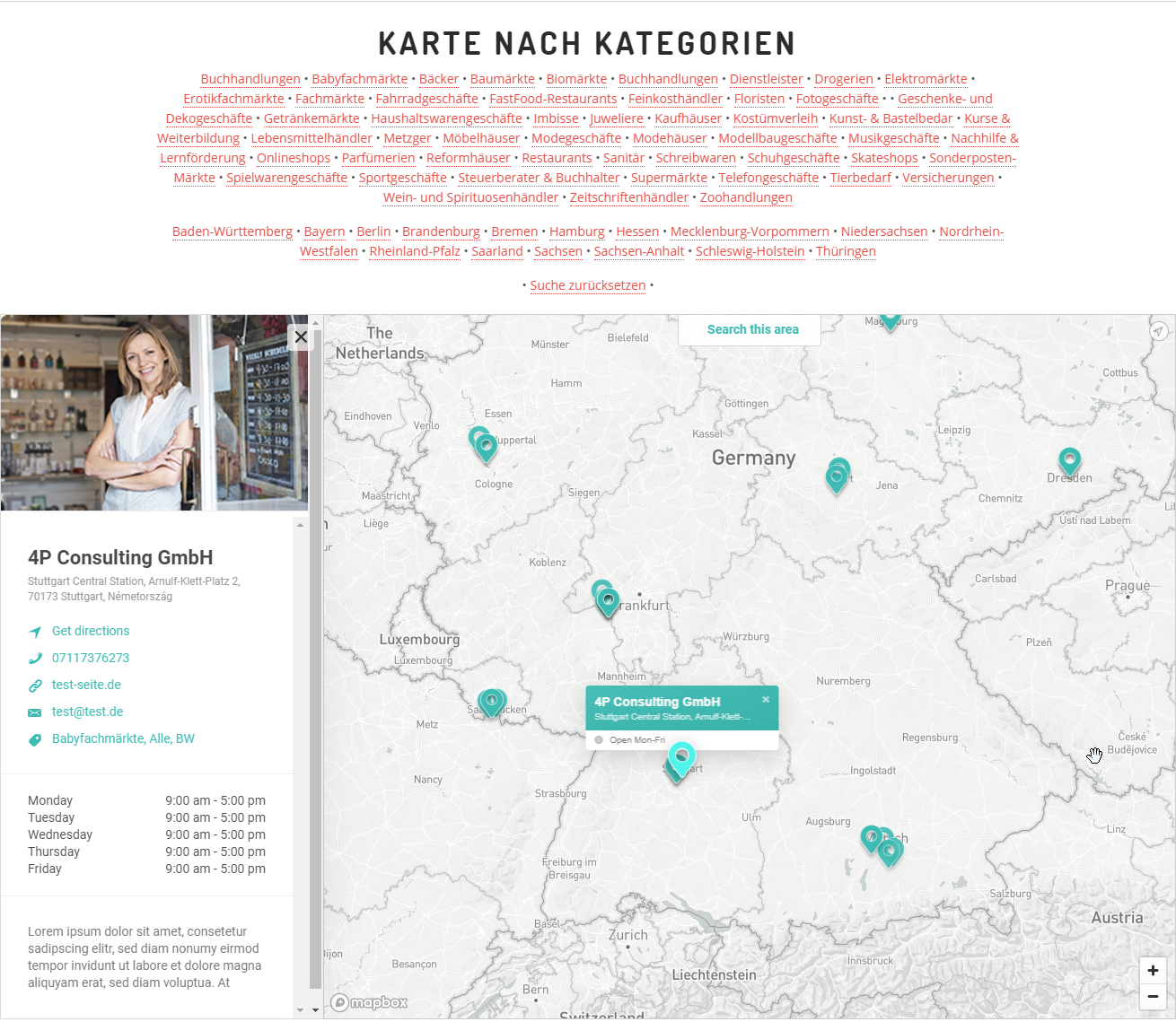Select the map pin near Magdeburg
Screen dimensions: 1176x1022
click(x=890, y=321)
